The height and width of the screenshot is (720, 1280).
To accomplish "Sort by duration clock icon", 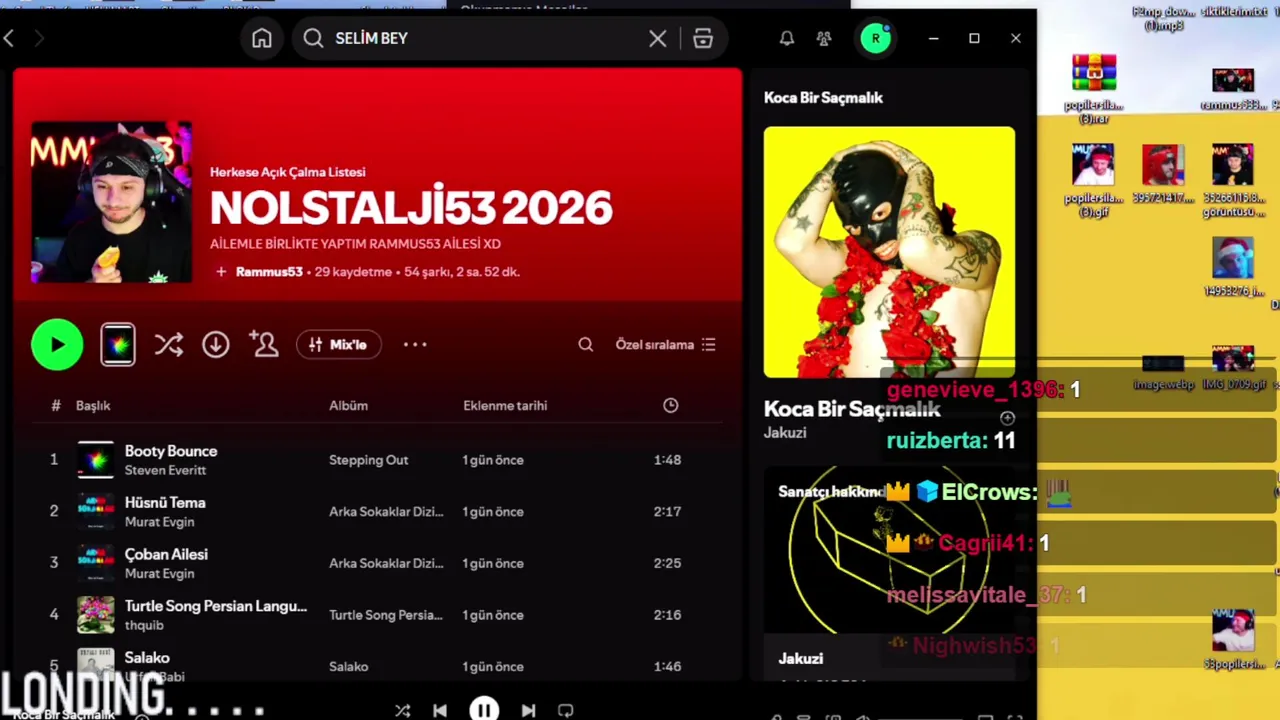I will (671, 405).
